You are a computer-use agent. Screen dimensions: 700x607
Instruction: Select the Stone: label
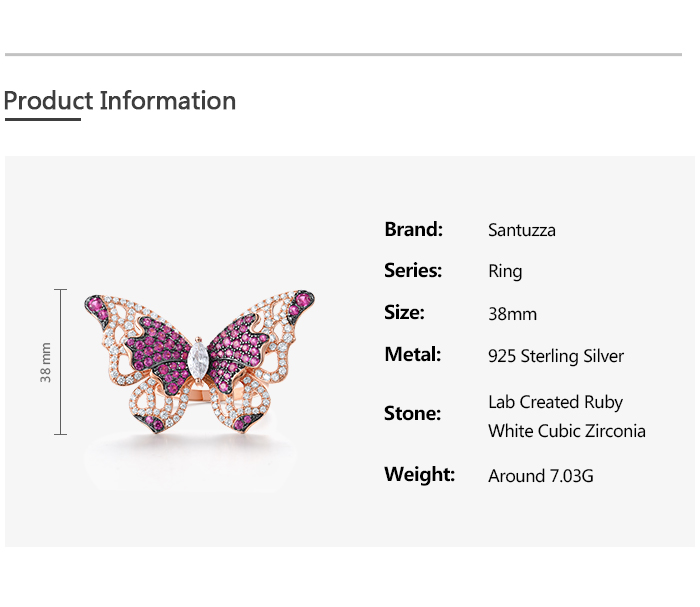pyautogui.click(x=412, y=413)
